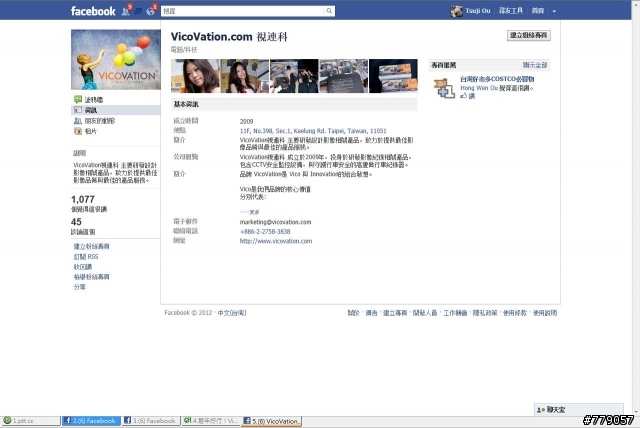Click create page link in left sidebar
The width and height of the screenshot is (640, 428).
[x=91, y=246]
